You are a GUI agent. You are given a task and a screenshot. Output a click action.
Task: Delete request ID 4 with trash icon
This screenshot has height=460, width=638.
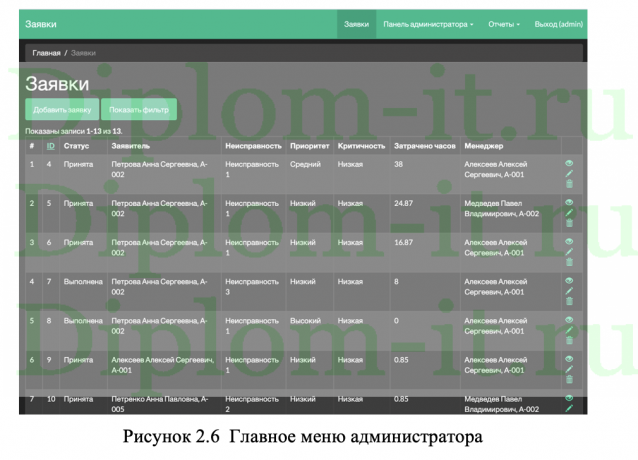point(569,184)
